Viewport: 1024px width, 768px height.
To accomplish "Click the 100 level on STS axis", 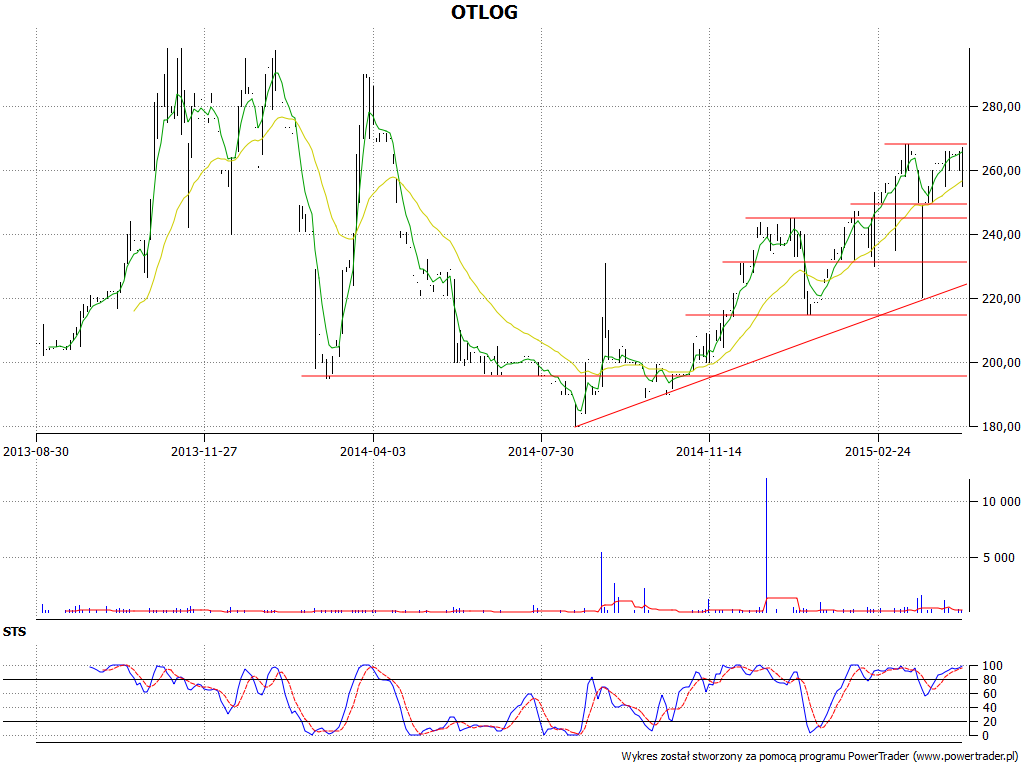I will [991, 666].
